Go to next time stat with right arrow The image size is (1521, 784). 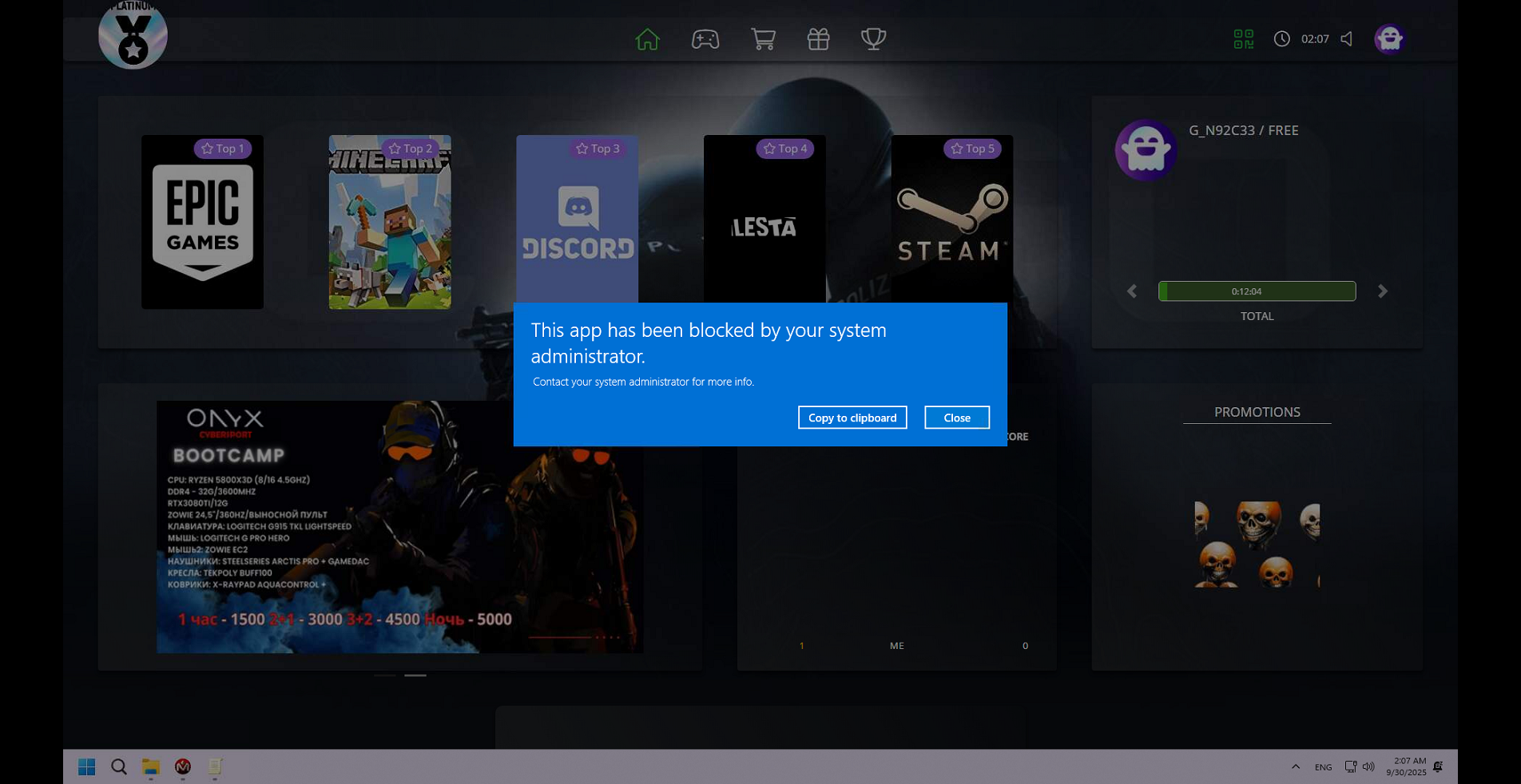(x=1383, y=291)
